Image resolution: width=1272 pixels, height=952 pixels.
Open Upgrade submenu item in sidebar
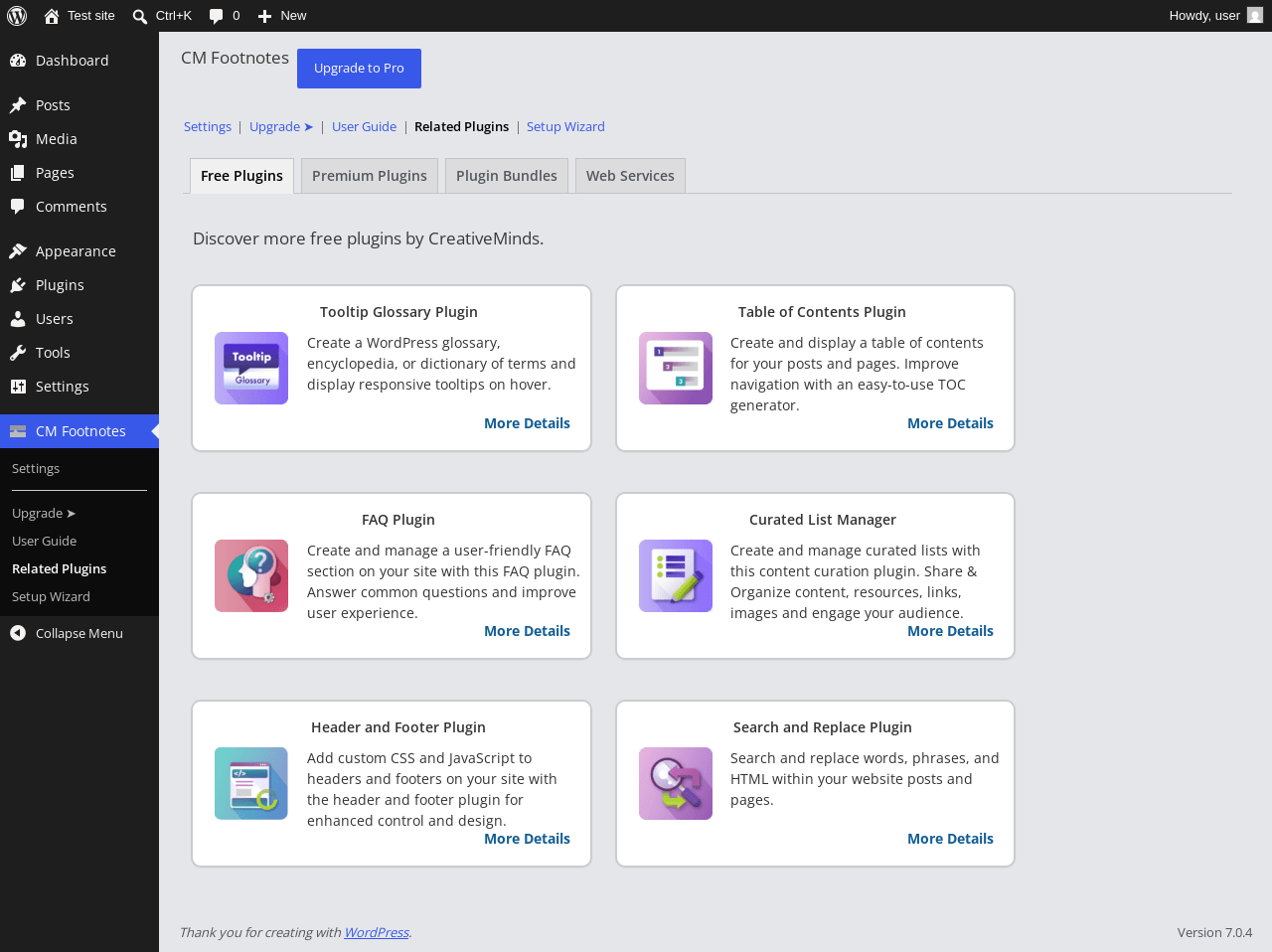[44, 513]
